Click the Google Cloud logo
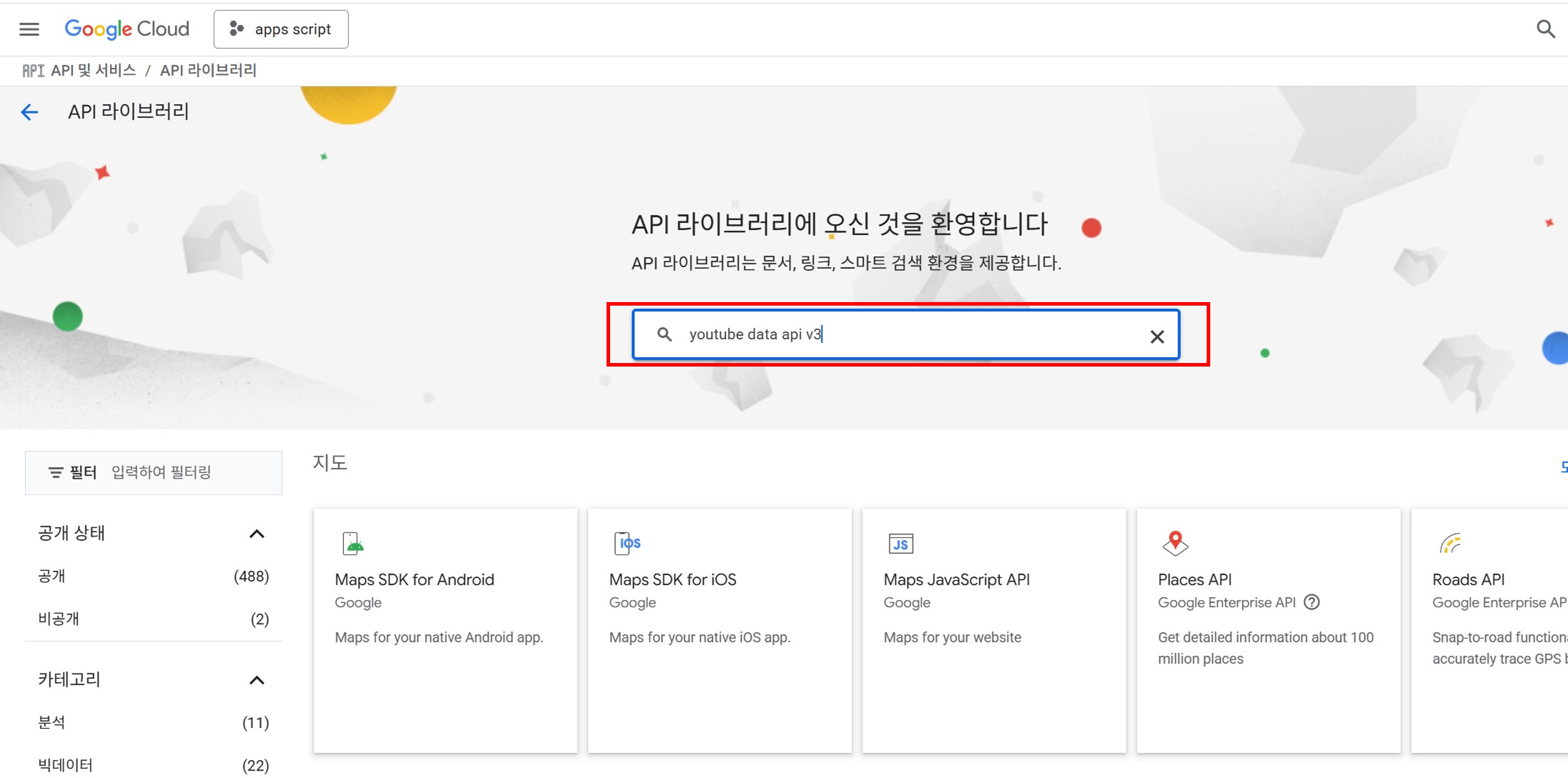Viewport: 1568px width, 778px height. pos(127,29)
